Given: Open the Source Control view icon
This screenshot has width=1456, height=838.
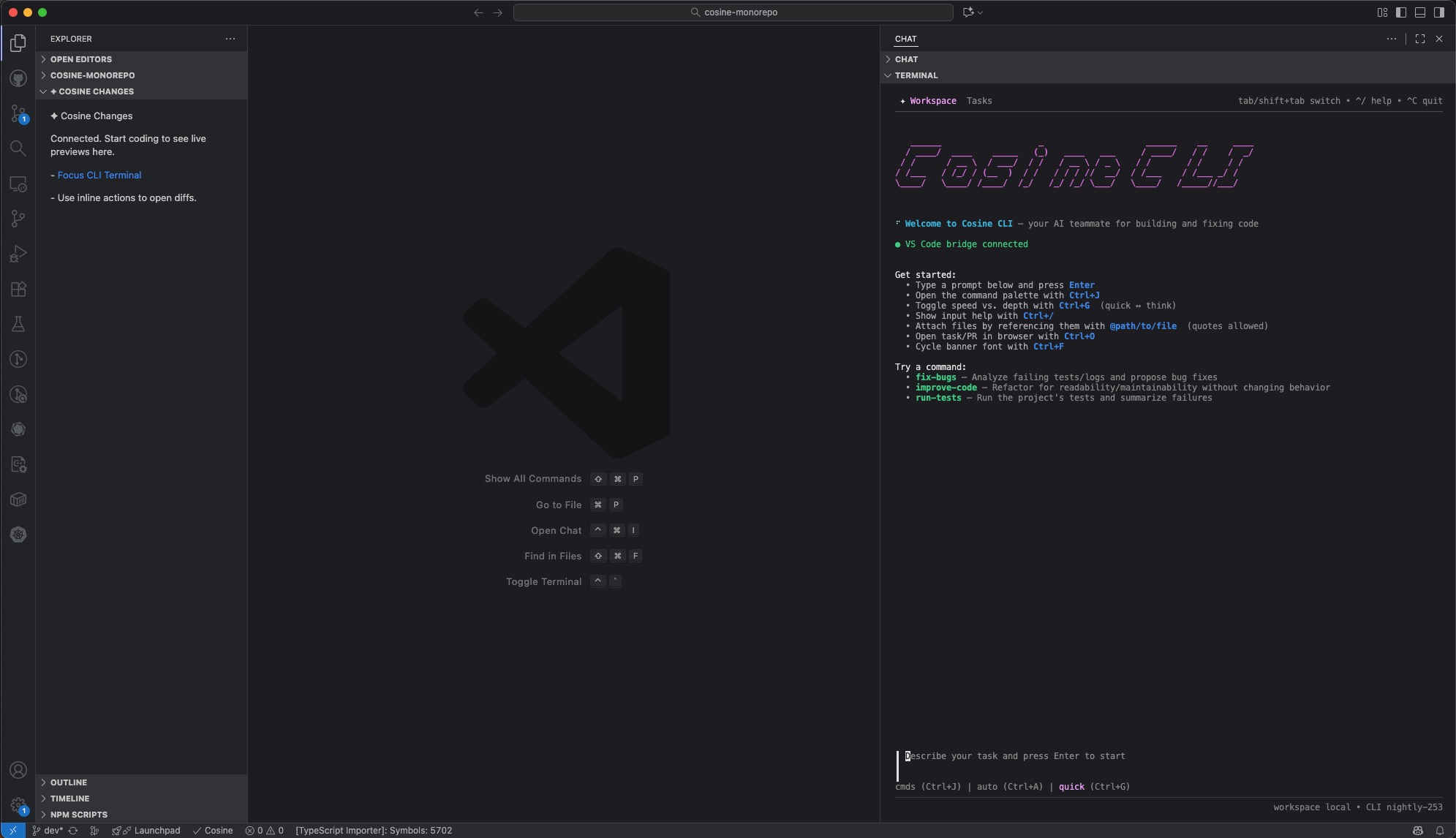Looking at the screenshot, I should click(18, 113).
